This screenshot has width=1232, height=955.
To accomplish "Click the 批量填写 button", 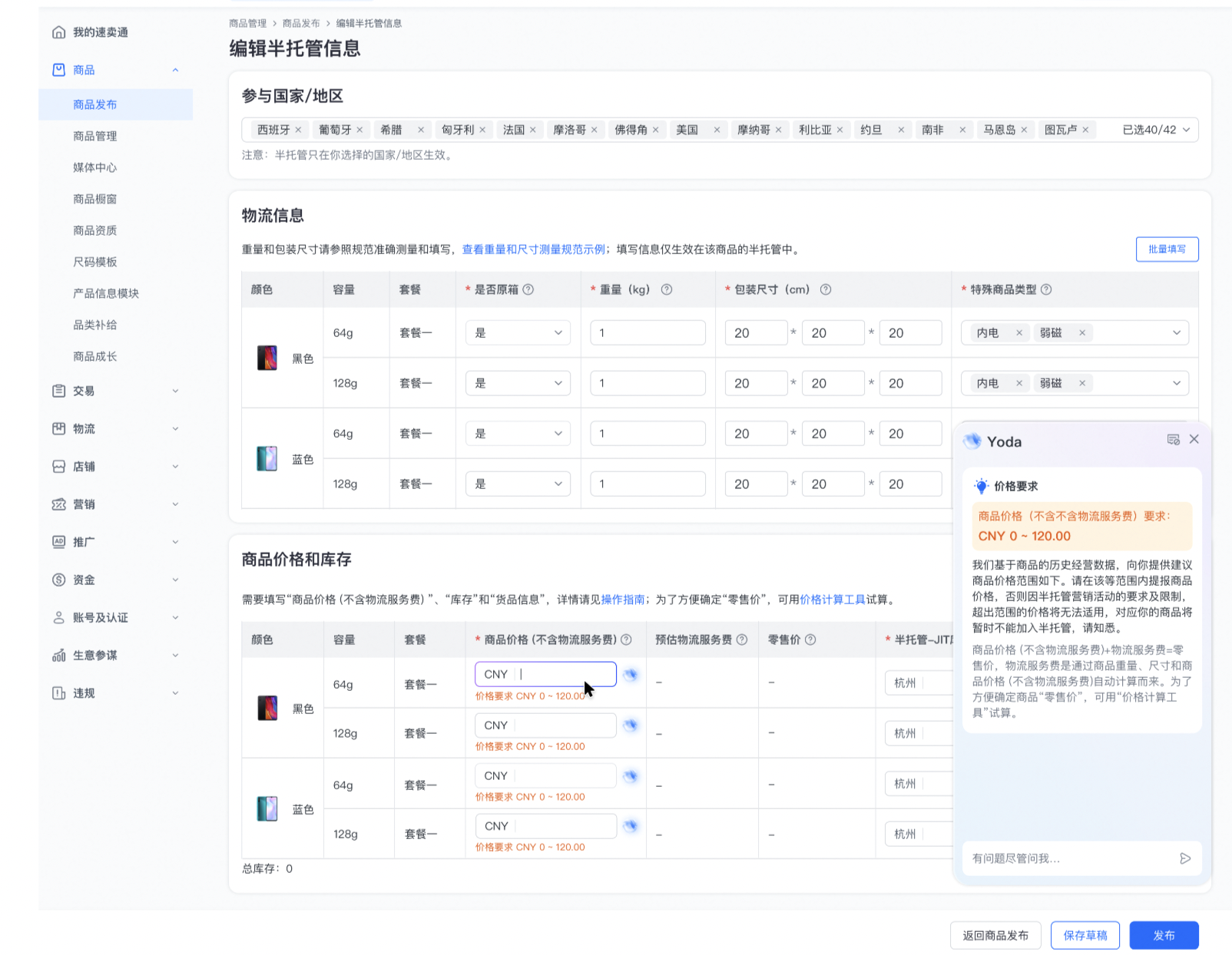I will click(x=1167, y=249).
